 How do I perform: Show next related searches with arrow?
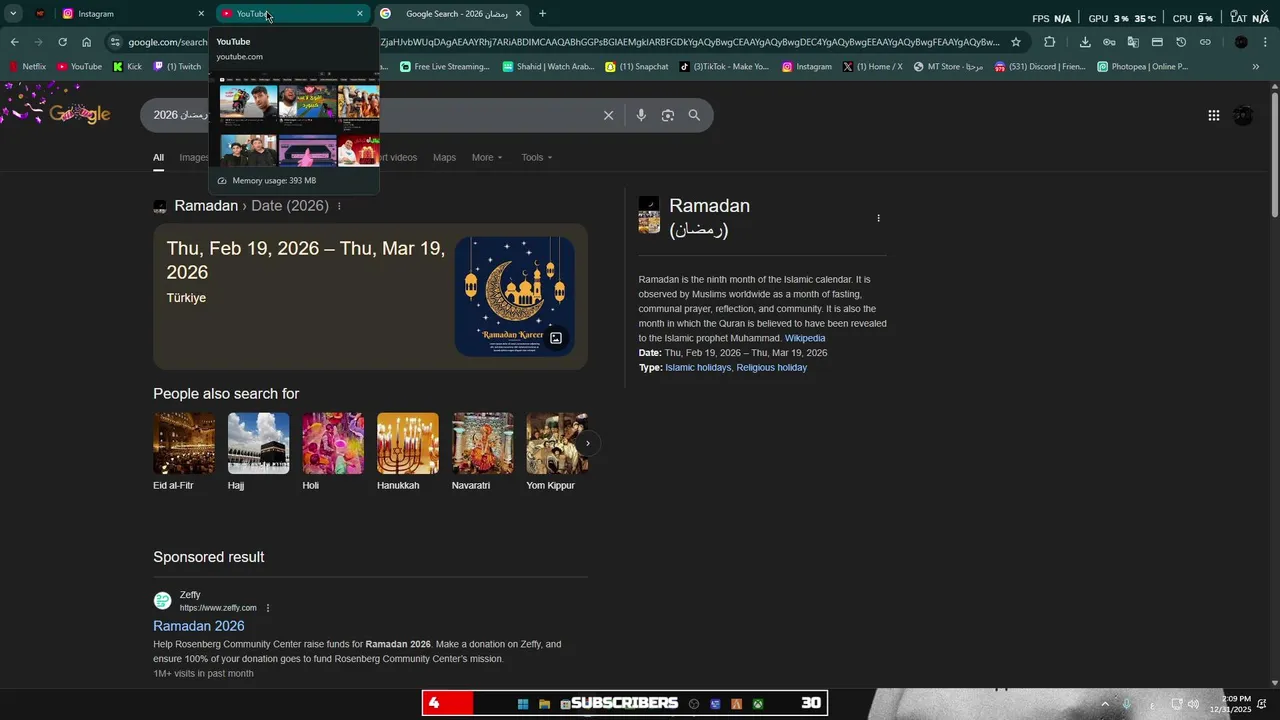tap(588, 443)
